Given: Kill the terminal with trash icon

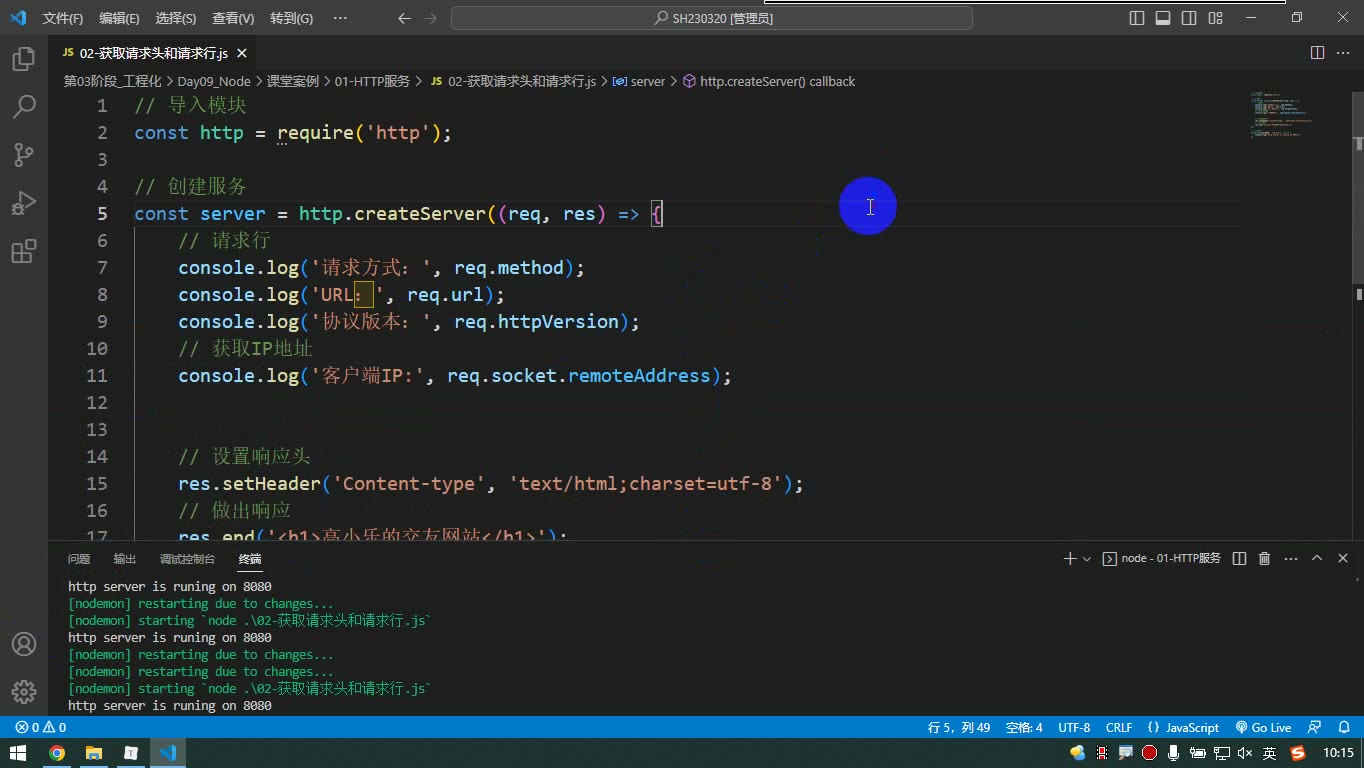Looking at the screenshot, I should (1264, 559).
